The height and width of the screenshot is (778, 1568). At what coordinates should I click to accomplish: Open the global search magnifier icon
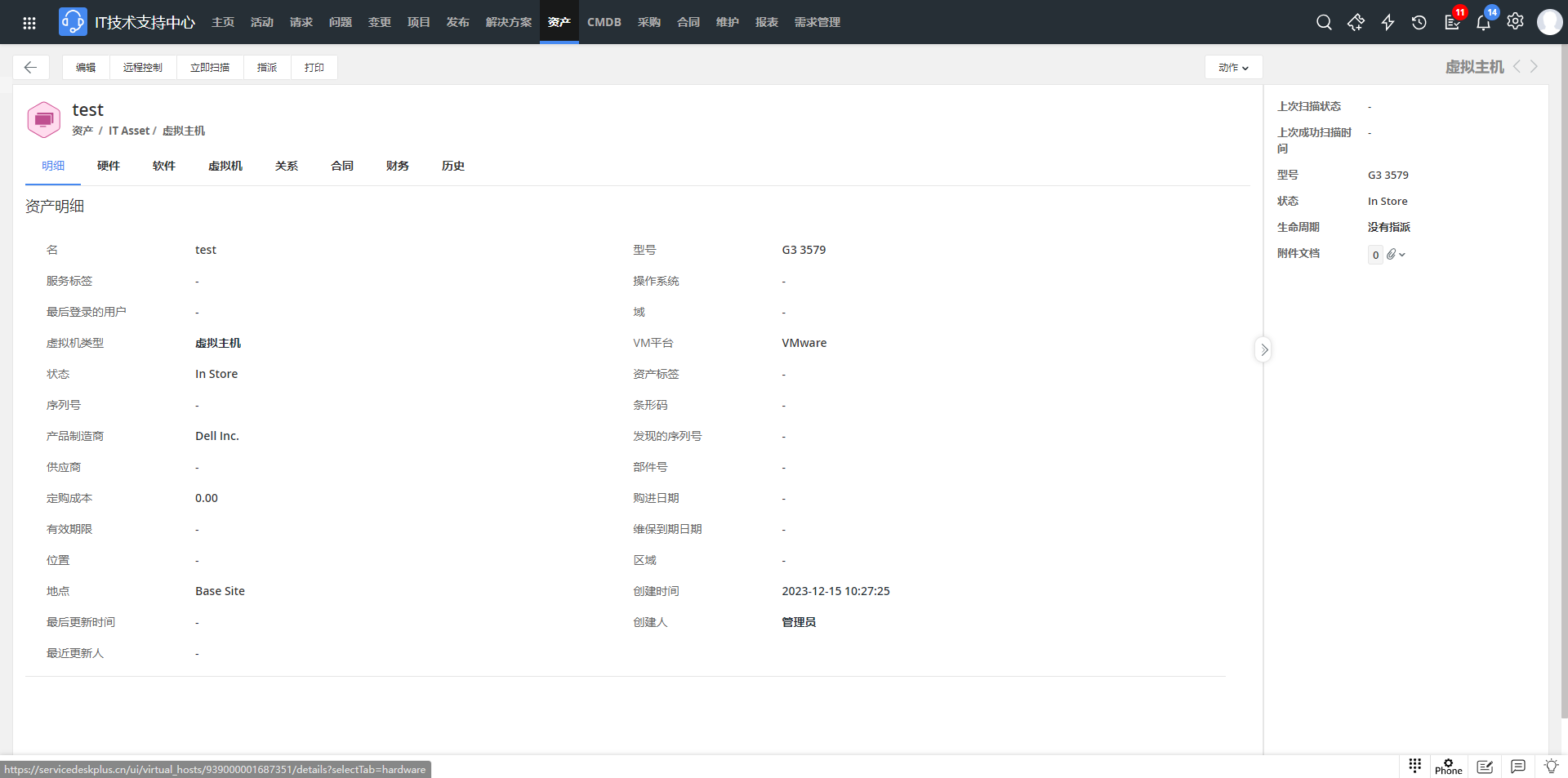pyautogui.click(x=1324, y=22)
